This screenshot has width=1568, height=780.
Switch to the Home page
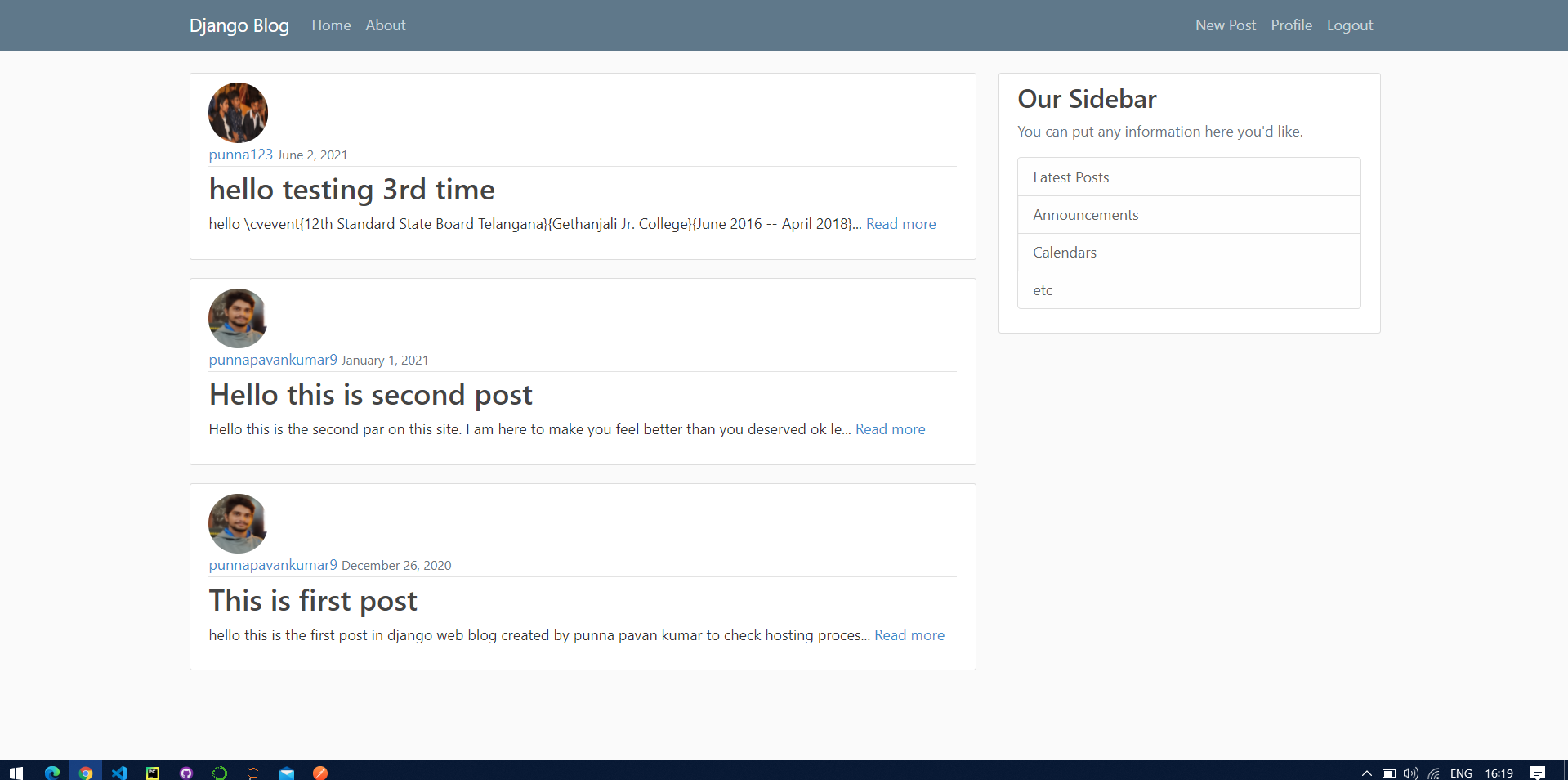pos(331,25)
